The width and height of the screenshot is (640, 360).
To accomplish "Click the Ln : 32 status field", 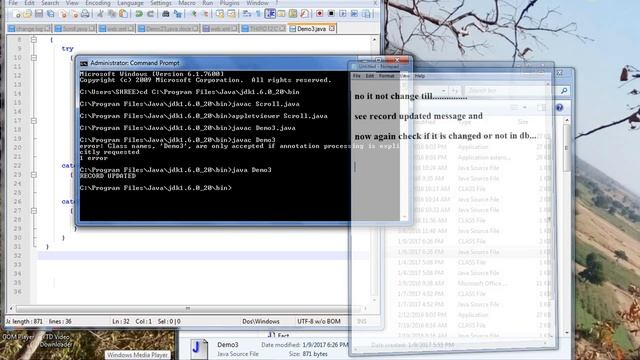I will point(120,321).
